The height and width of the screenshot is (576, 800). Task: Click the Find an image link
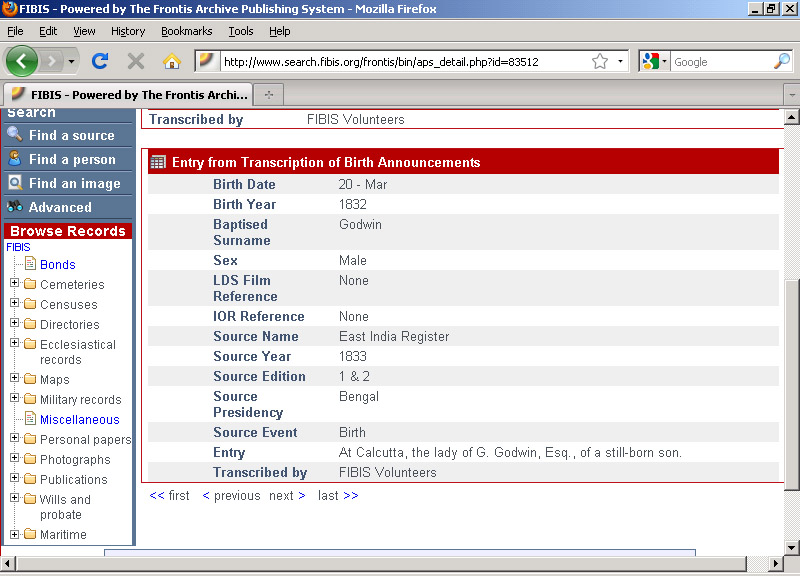(74, 183)
